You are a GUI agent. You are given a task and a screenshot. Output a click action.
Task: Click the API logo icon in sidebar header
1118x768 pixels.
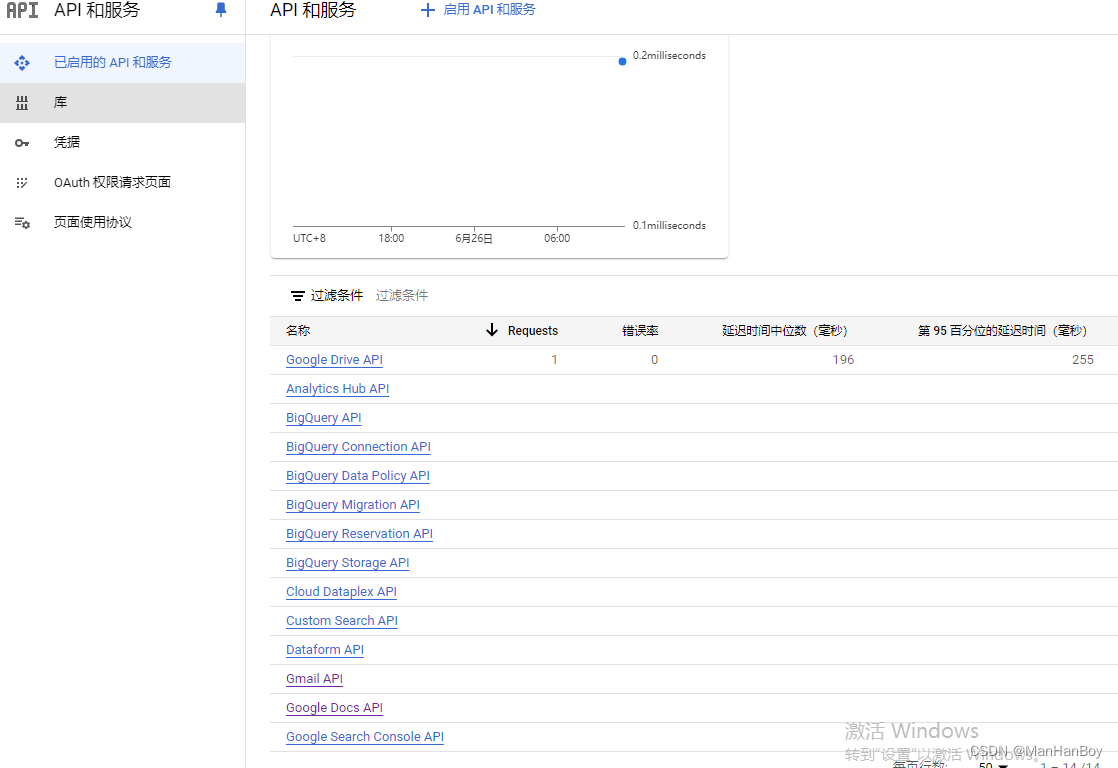click(22, 10)
